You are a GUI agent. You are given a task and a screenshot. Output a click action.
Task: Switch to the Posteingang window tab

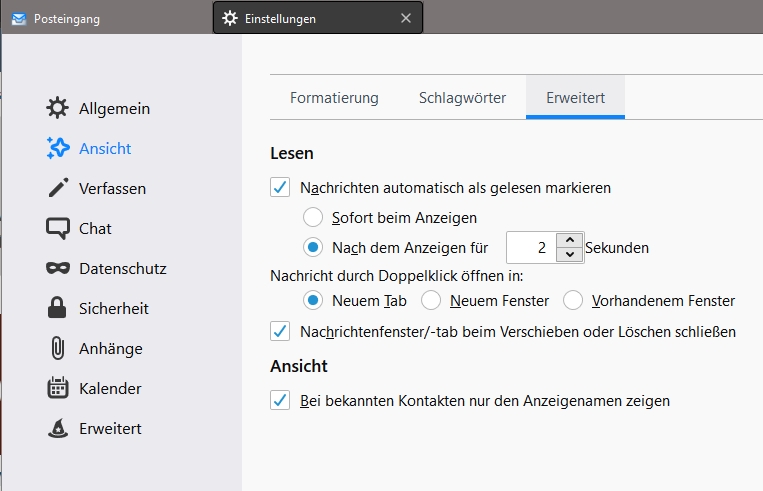66,18
